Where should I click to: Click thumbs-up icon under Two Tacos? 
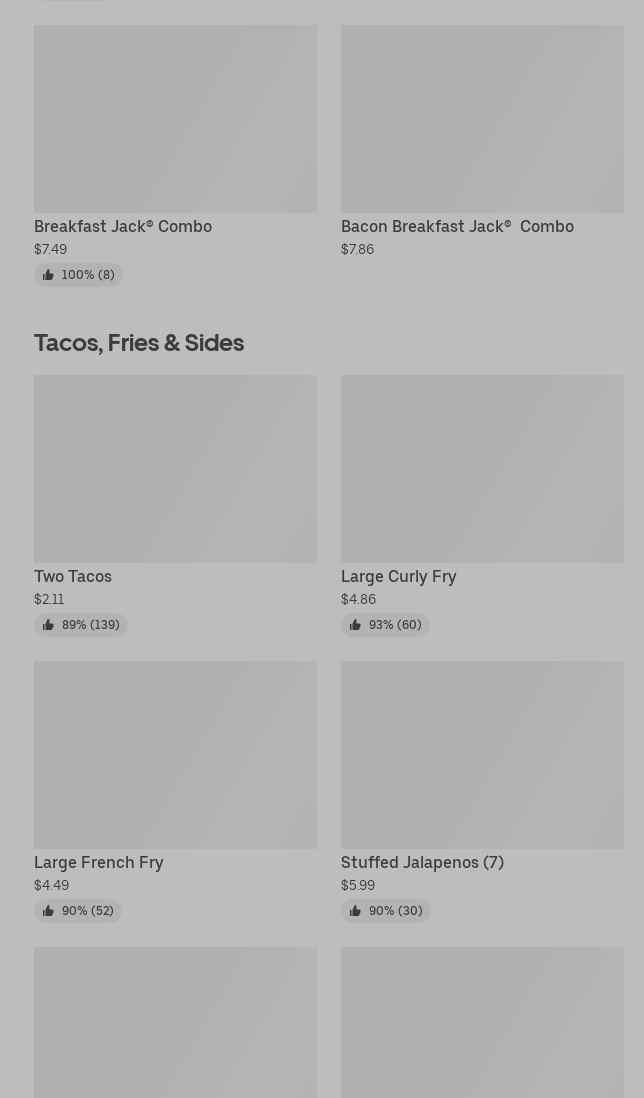[x=48, y=625]
